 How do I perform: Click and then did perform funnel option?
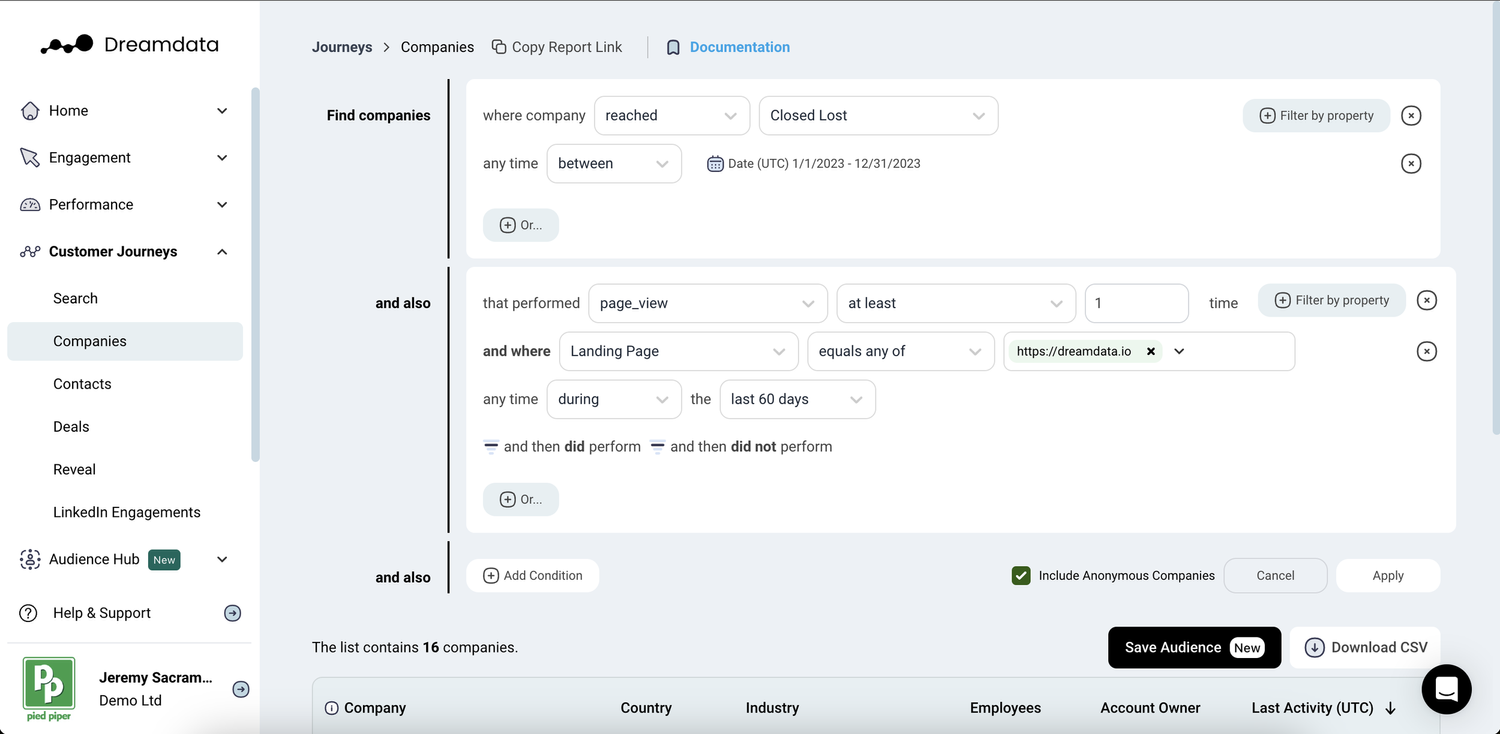pos(562,447)
